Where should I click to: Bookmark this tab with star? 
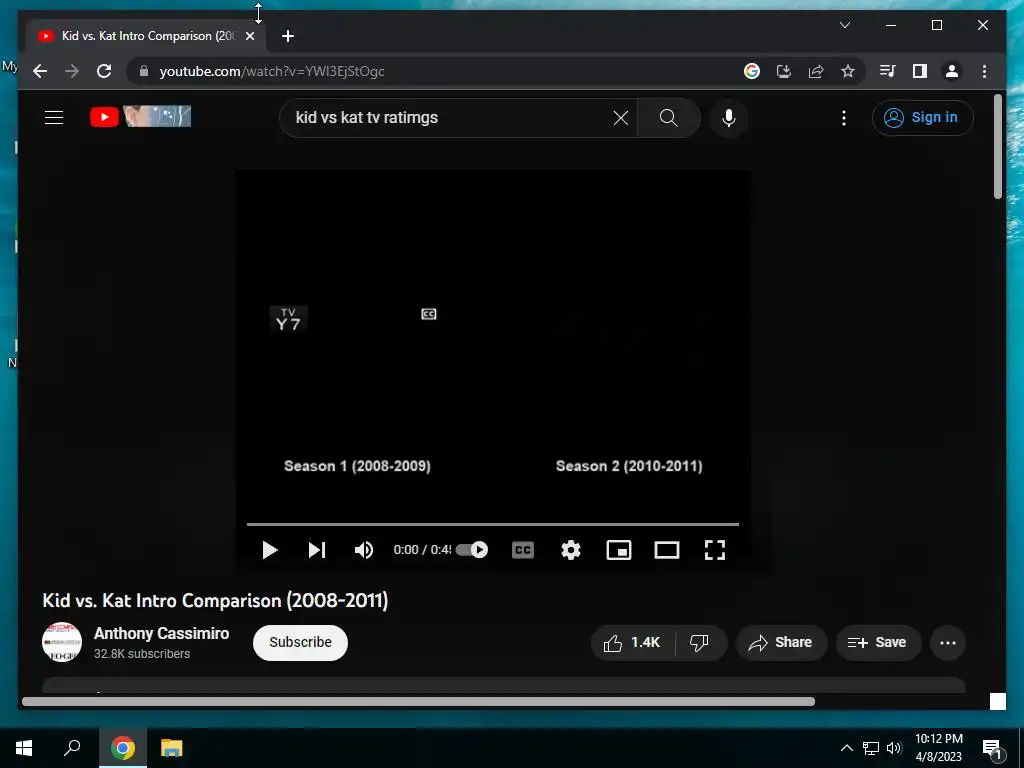coord(848,71)
